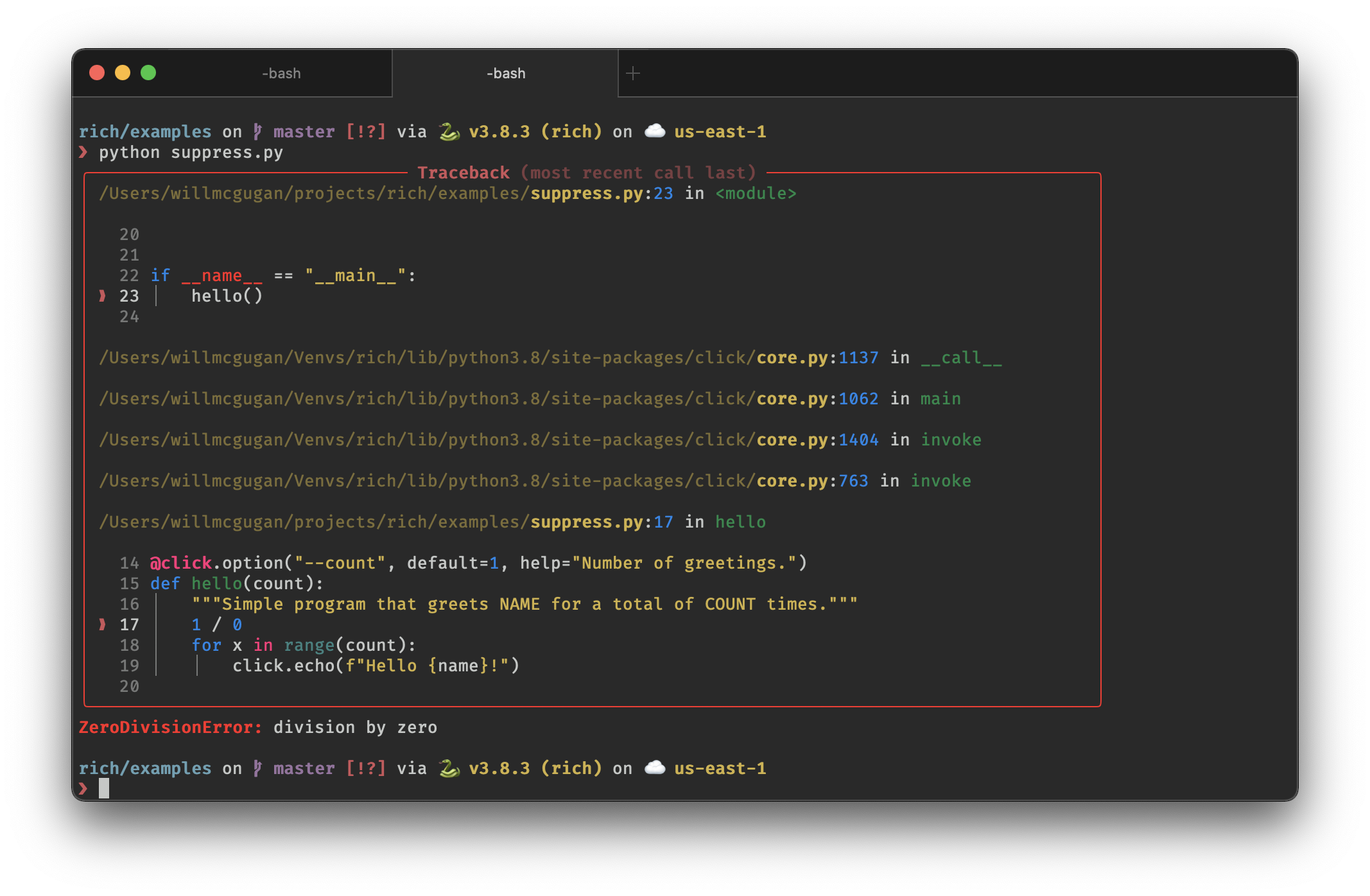1370x896 pixels.
Task: Click the red arrow marker beside line 17
Action: pyautogui.click(x=102, y=625)
